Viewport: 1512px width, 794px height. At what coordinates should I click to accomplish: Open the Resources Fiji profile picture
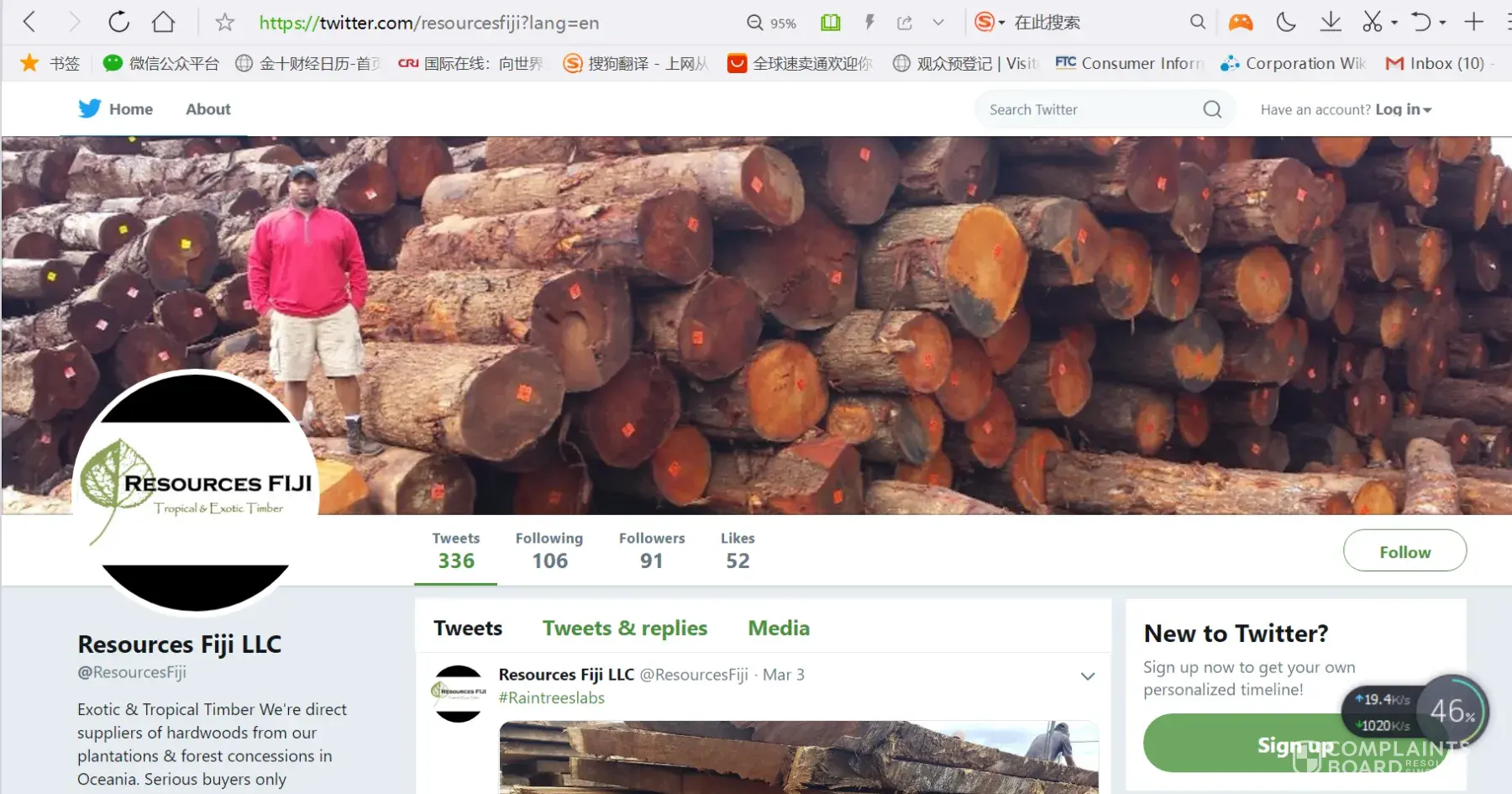196,492
